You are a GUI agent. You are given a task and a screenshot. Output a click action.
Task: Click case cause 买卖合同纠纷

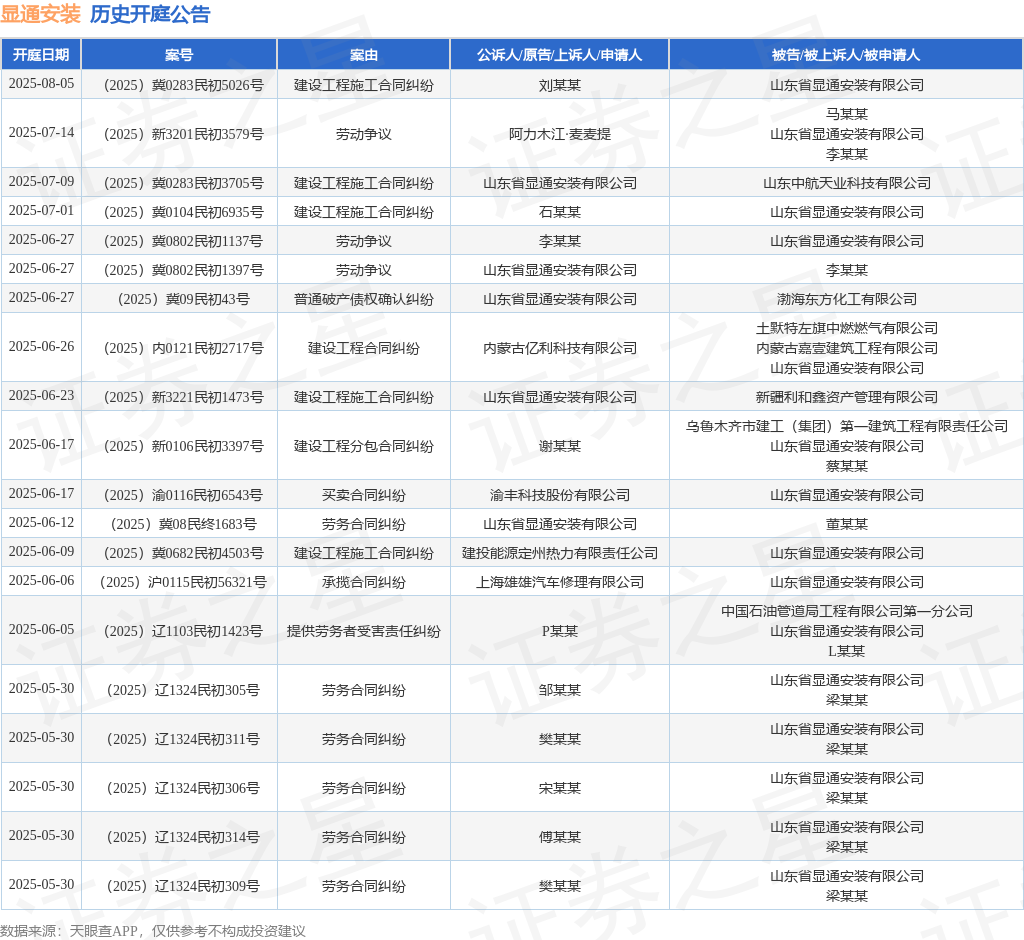[x=364, y=495]
